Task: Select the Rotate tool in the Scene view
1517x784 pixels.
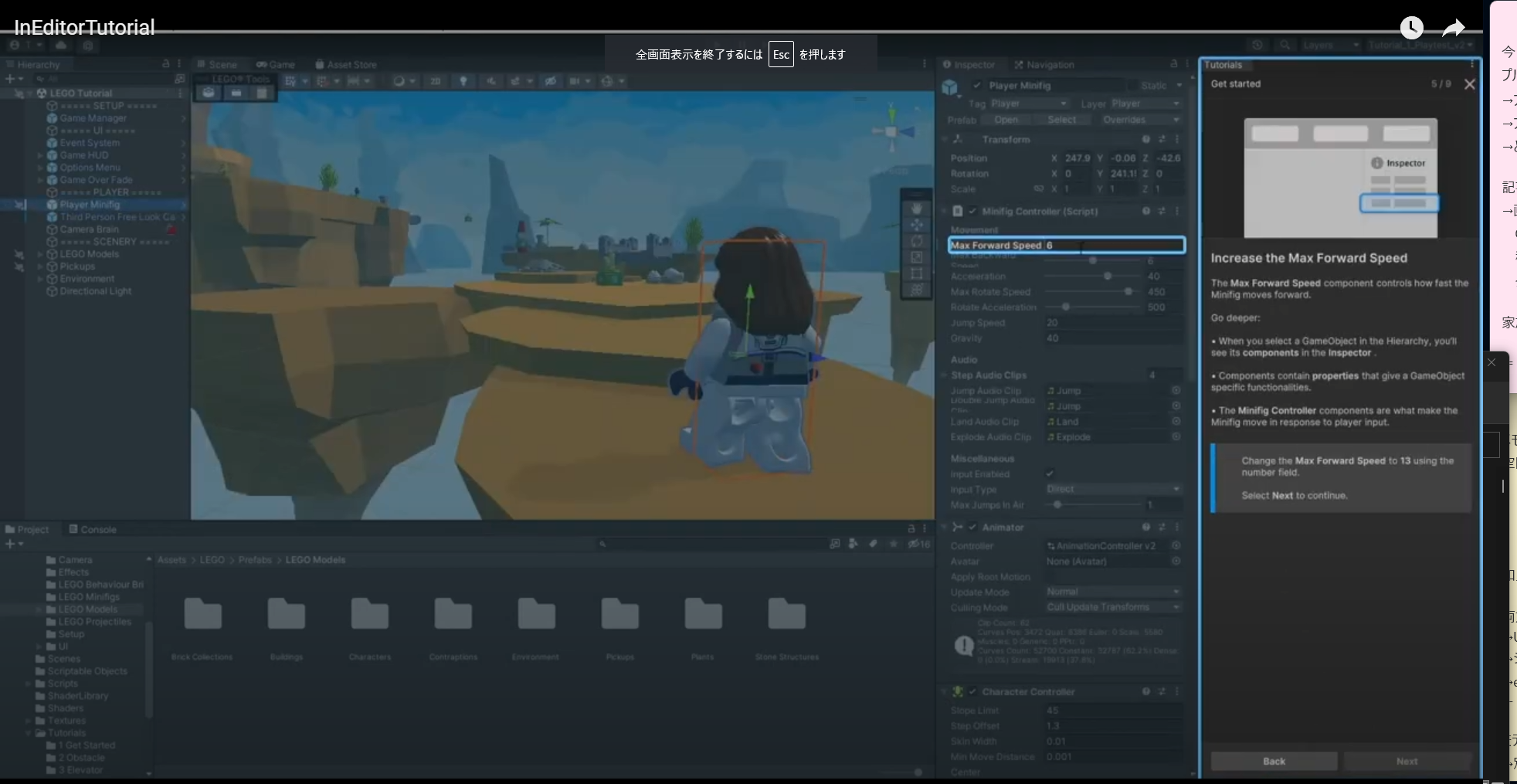Action: 916,241
